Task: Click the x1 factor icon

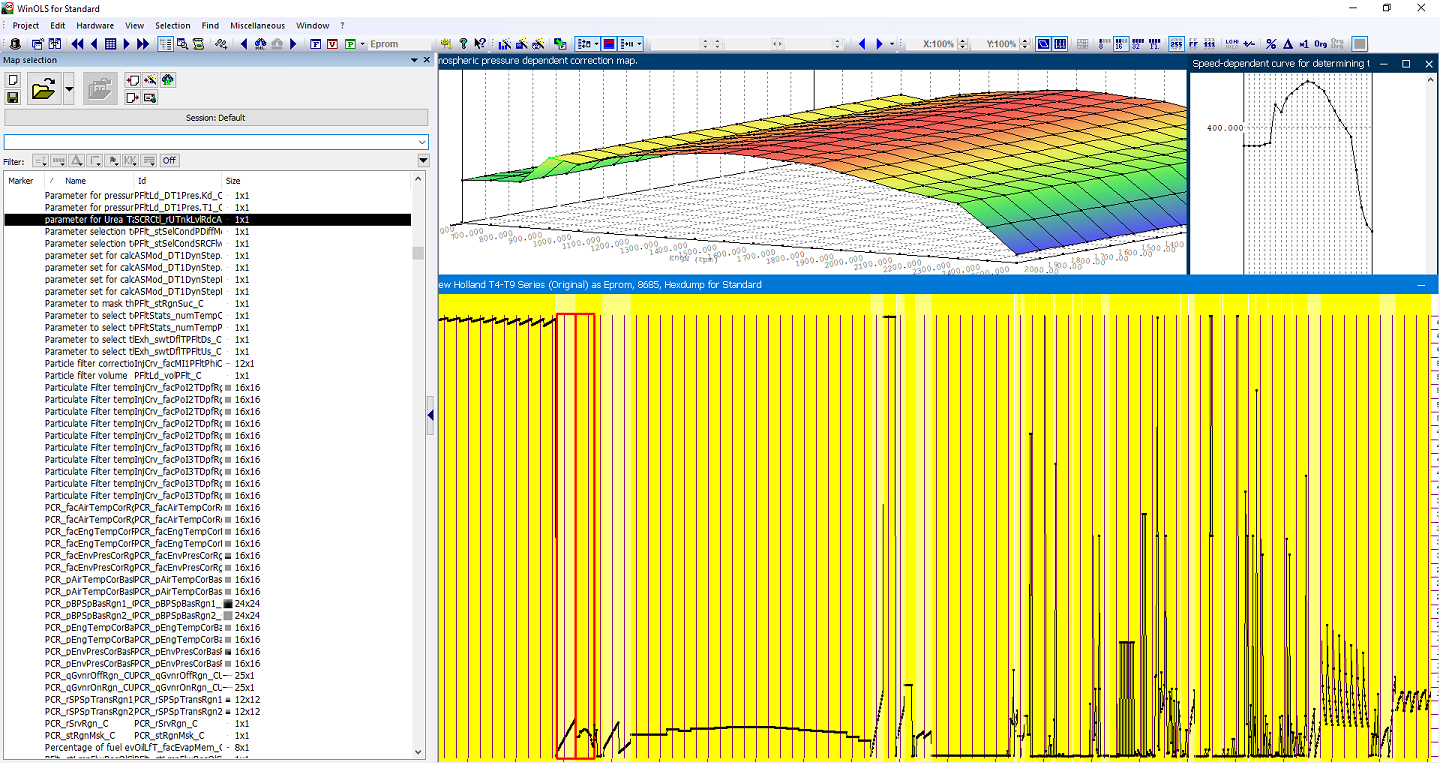Action: (1304, 44)
